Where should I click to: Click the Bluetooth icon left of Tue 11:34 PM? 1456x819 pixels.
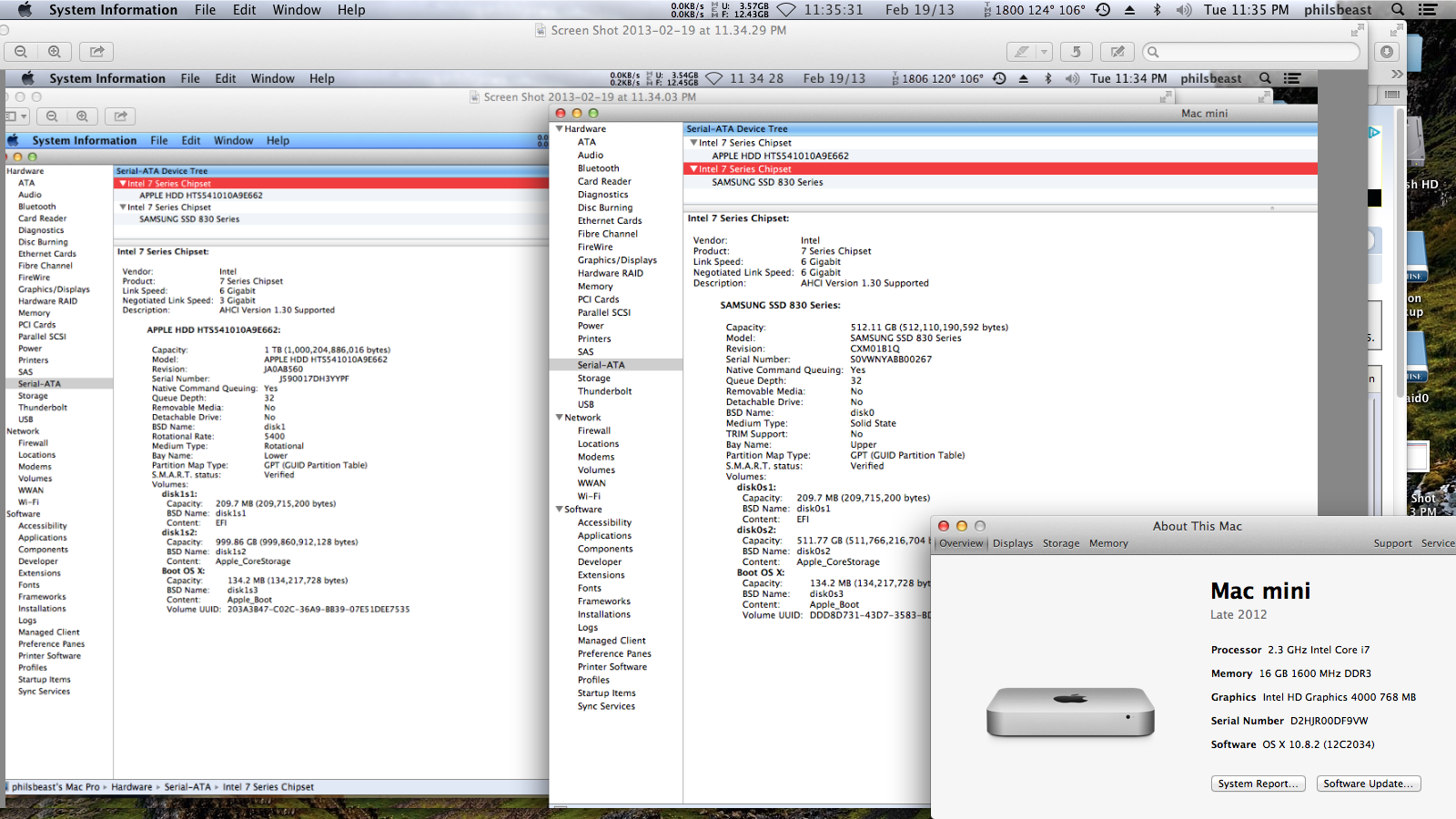(x=1048, y=78)
